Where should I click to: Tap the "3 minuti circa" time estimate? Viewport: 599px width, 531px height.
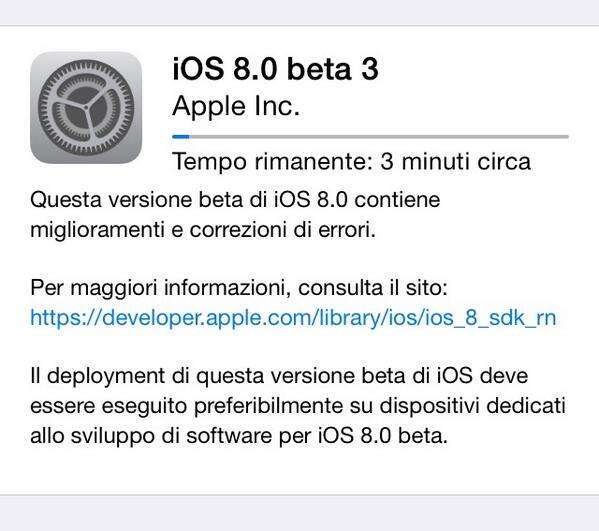(455, 161)
